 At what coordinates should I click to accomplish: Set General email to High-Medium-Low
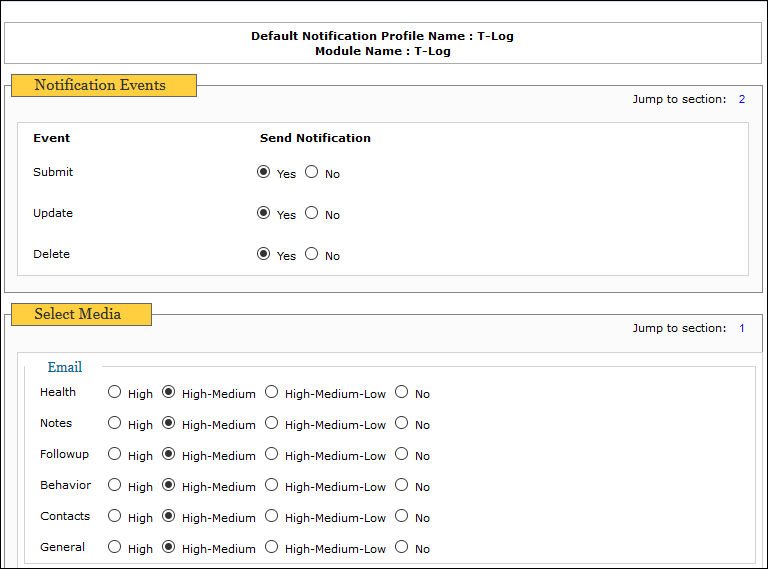(272, 547)
